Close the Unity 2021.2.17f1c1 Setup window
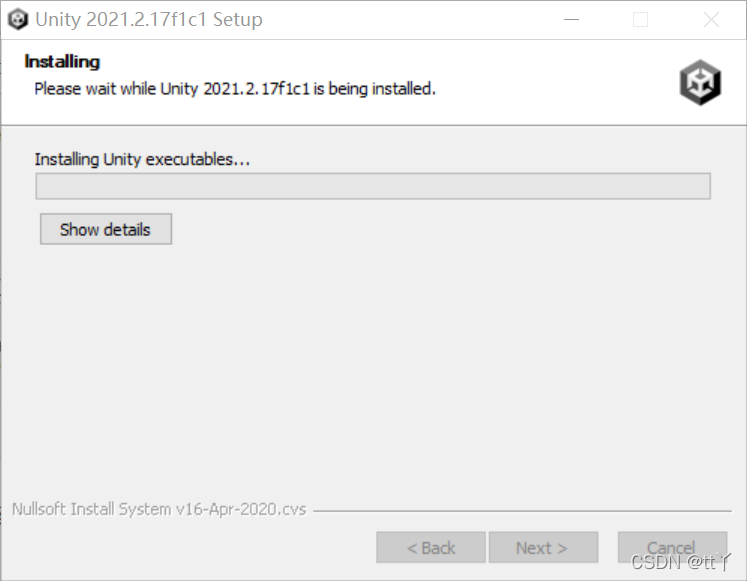The width and height of the screenshot is (747, 581). pyautogui.click(x=711, y=20)
